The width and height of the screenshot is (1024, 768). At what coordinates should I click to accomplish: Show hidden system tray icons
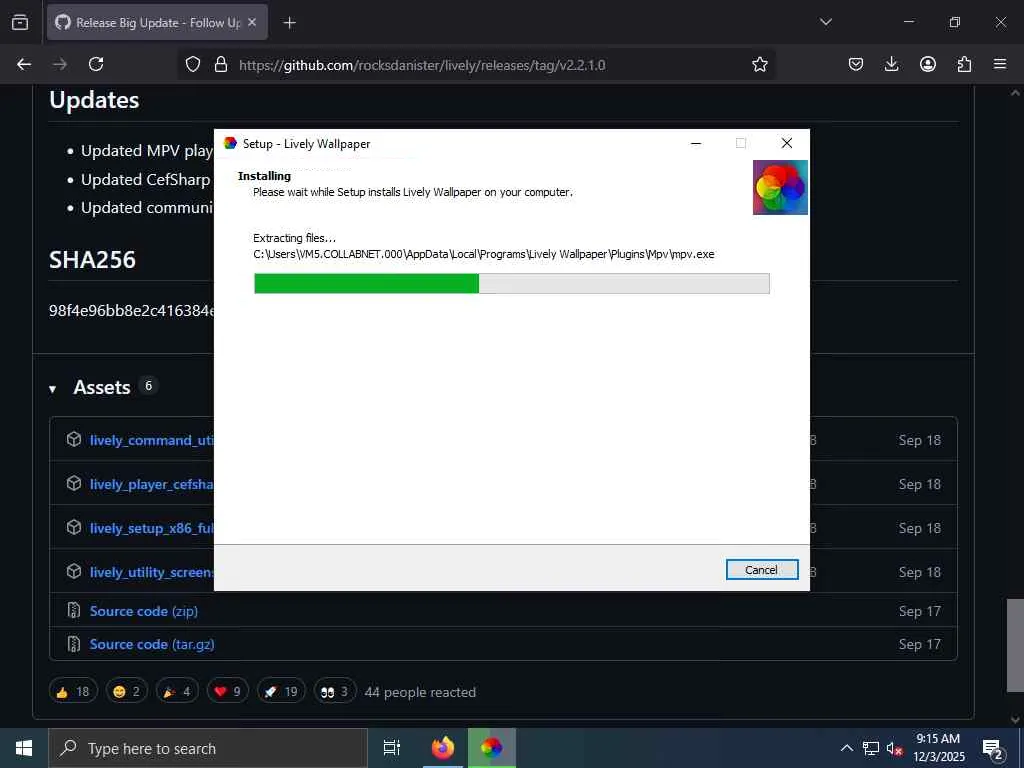point(846,748)
